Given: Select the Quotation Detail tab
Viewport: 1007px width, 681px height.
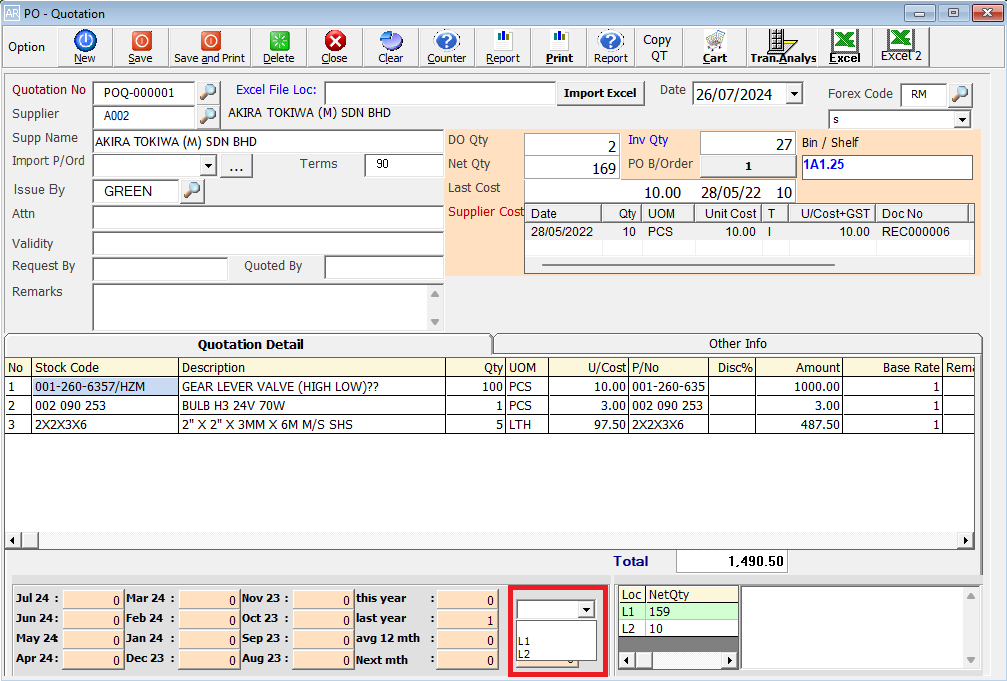Looking at the screenshot, I should (250, 344).
